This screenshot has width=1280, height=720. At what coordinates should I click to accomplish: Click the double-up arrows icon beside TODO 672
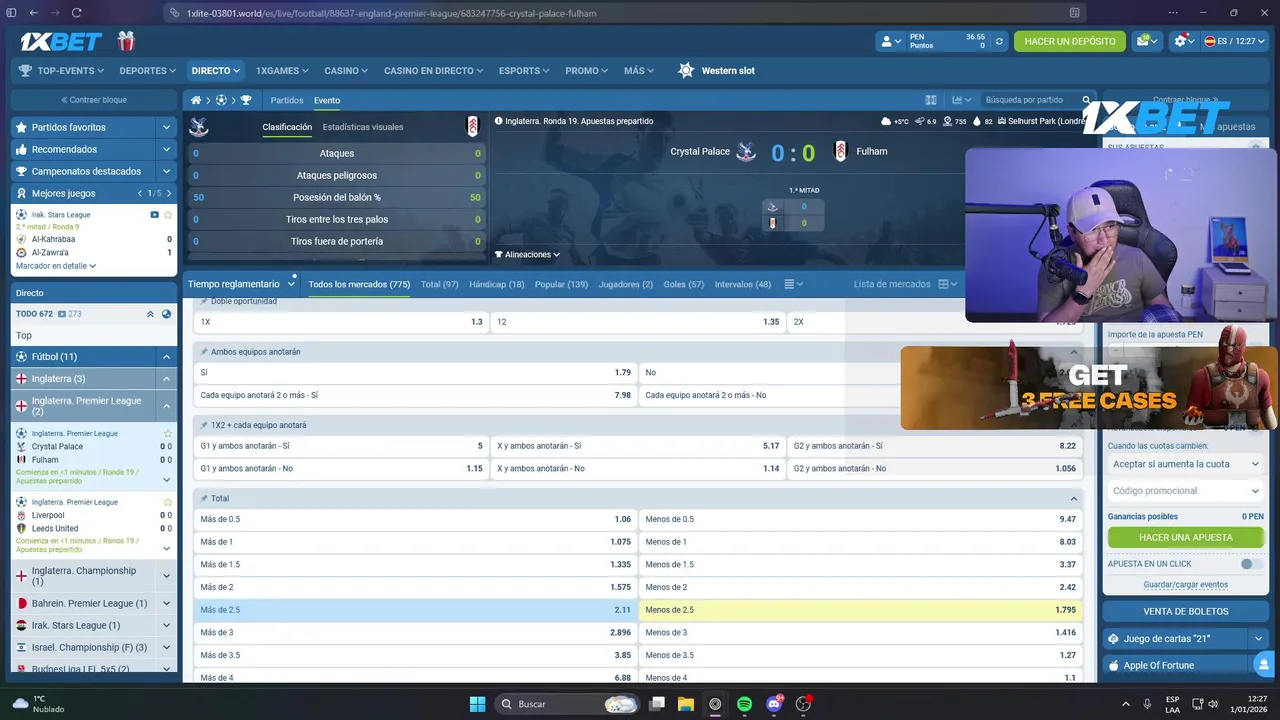click(x=151, y=314)
